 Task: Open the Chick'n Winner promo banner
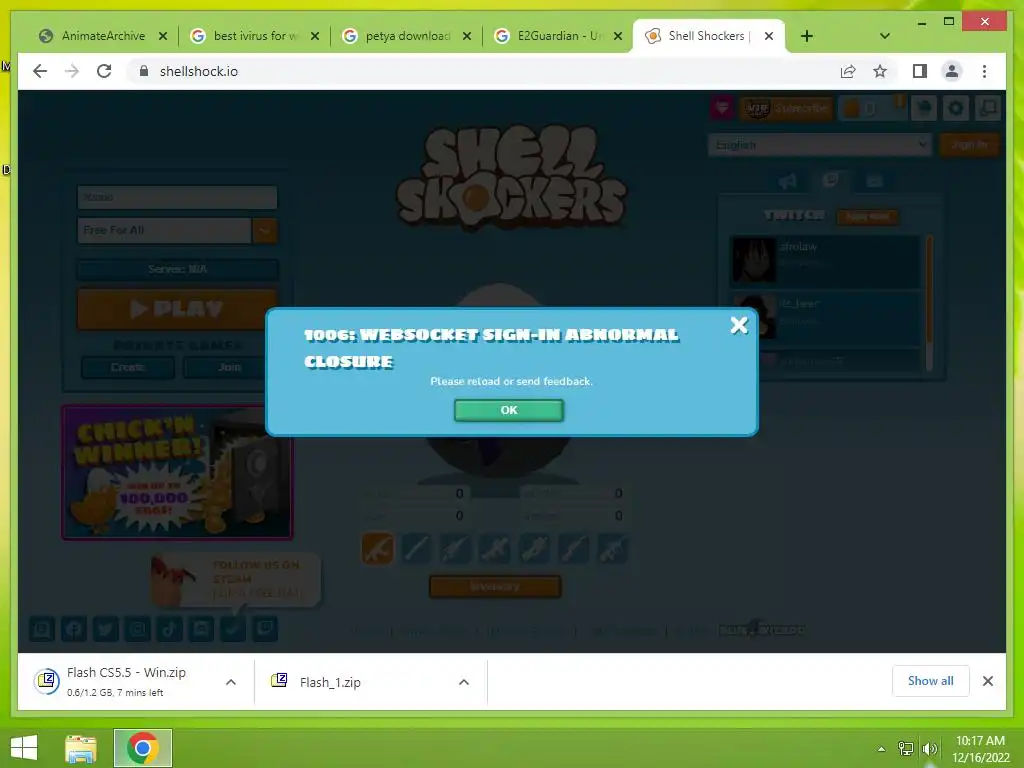(x=177, y=473)
